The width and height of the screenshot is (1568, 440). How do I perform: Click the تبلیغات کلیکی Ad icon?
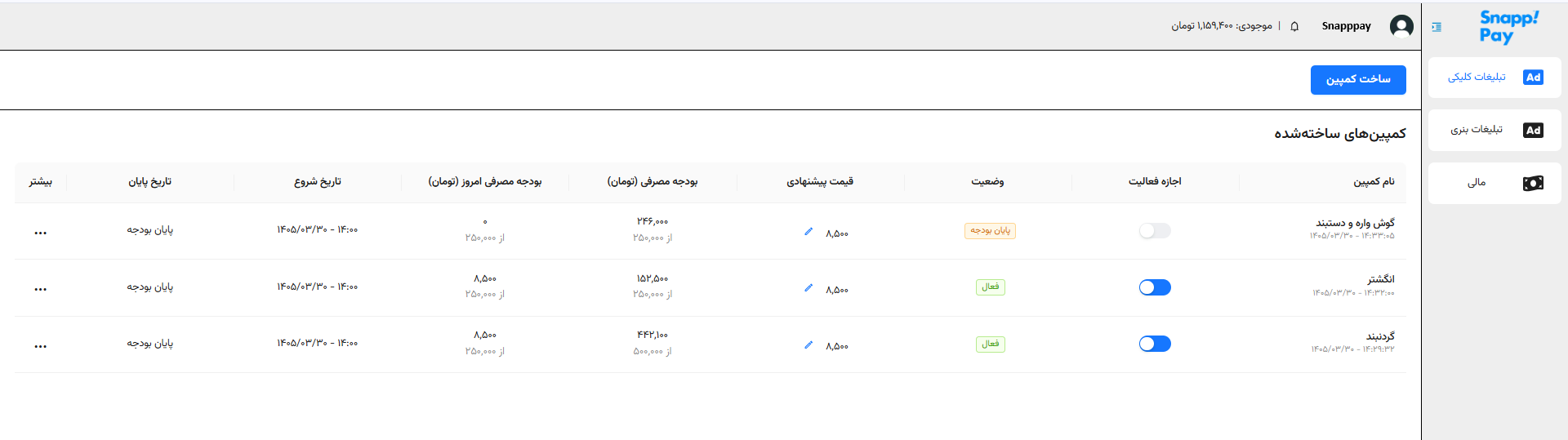(1533, 78)
